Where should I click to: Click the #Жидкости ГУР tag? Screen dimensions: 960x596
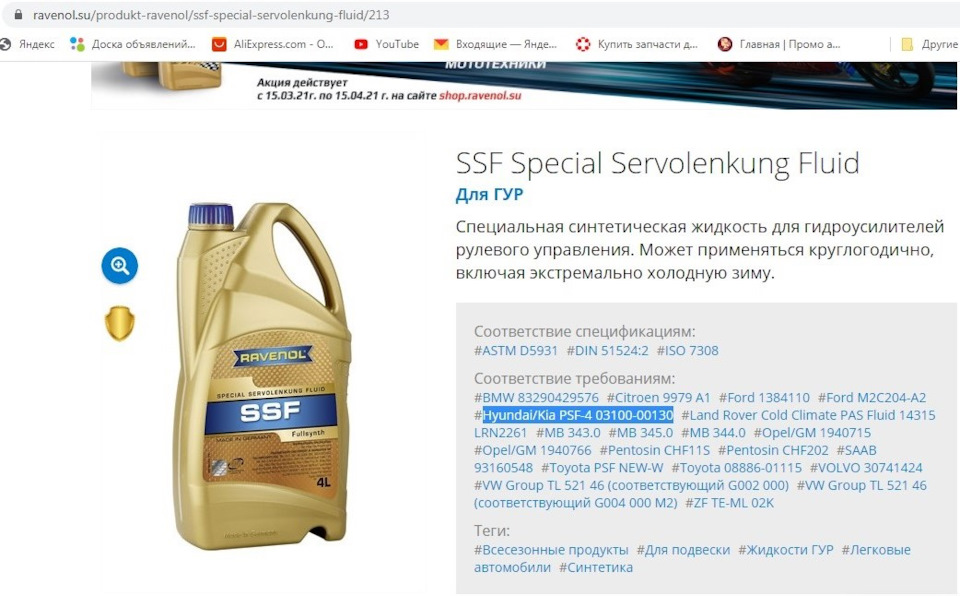coord(786,549)
